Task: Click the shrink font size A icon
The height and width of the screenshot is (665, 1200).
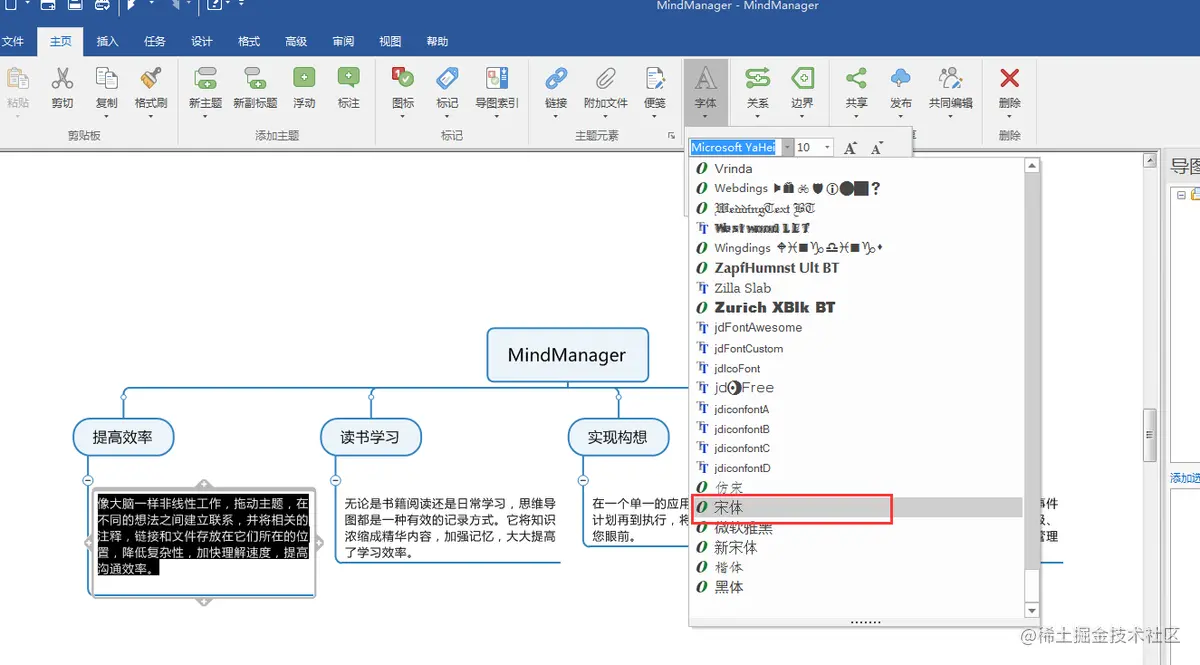Action: tap(877, 148)
